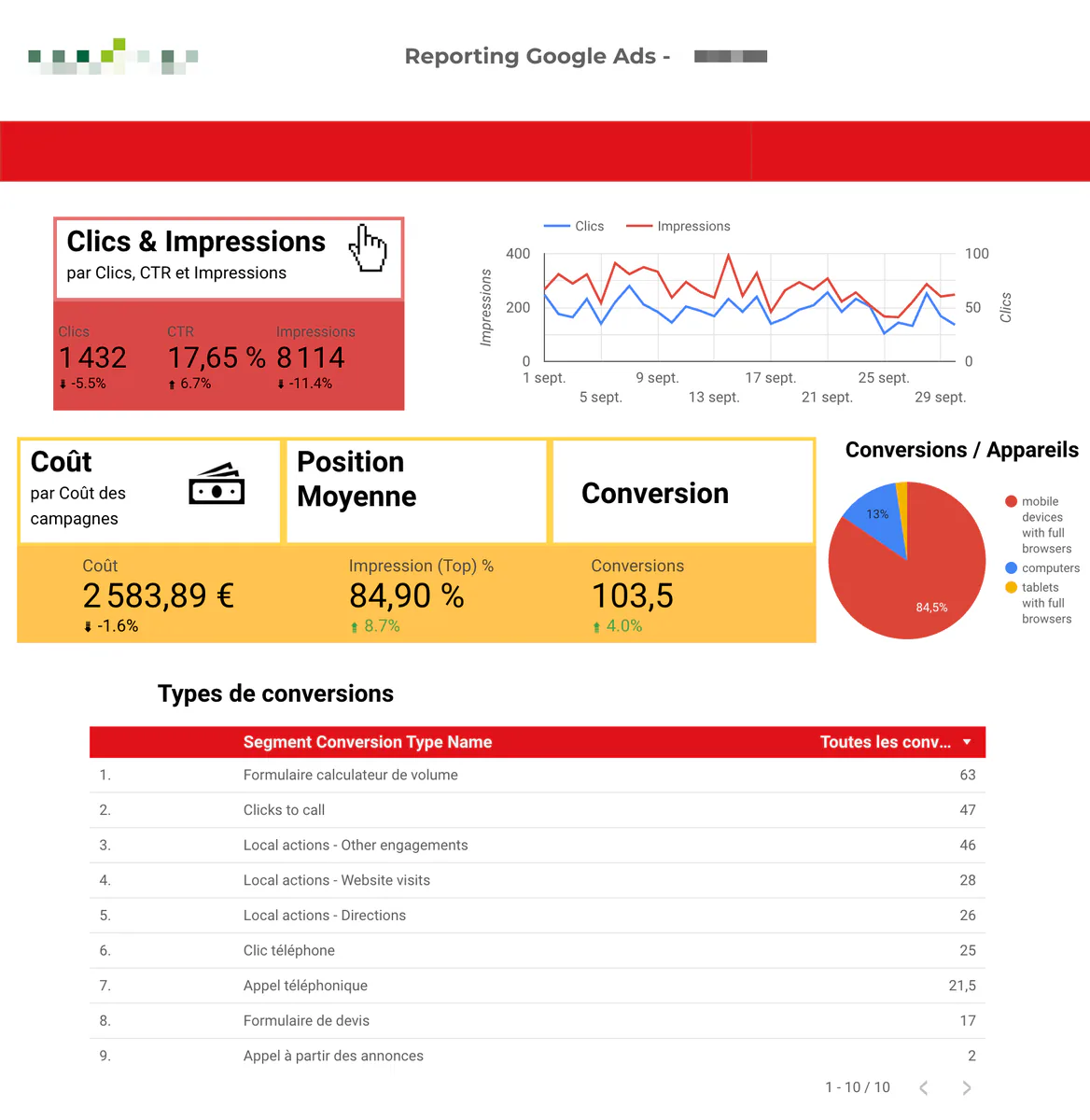1090x1120 pixels.
Task: Sort by Segment Conversion Type Name header
Action: tap(368, 742)
